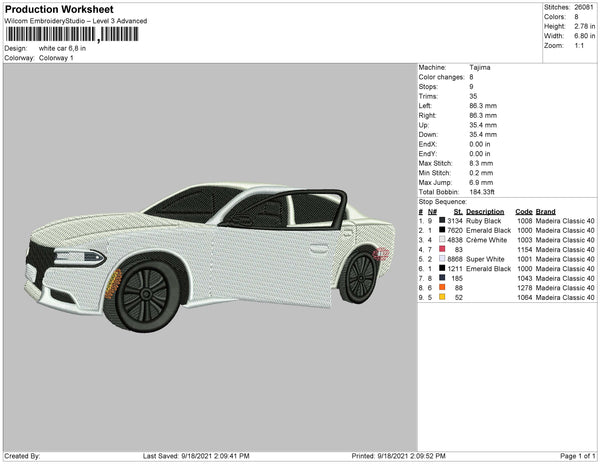Screen dimensions: 600x464
Task: Click the "Colorway 1" value
Action: [x=56, y=58]
